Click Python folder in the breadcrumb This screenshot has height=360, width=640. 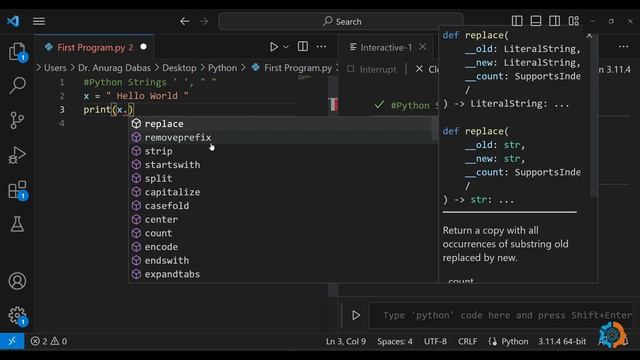pos(222,68)
